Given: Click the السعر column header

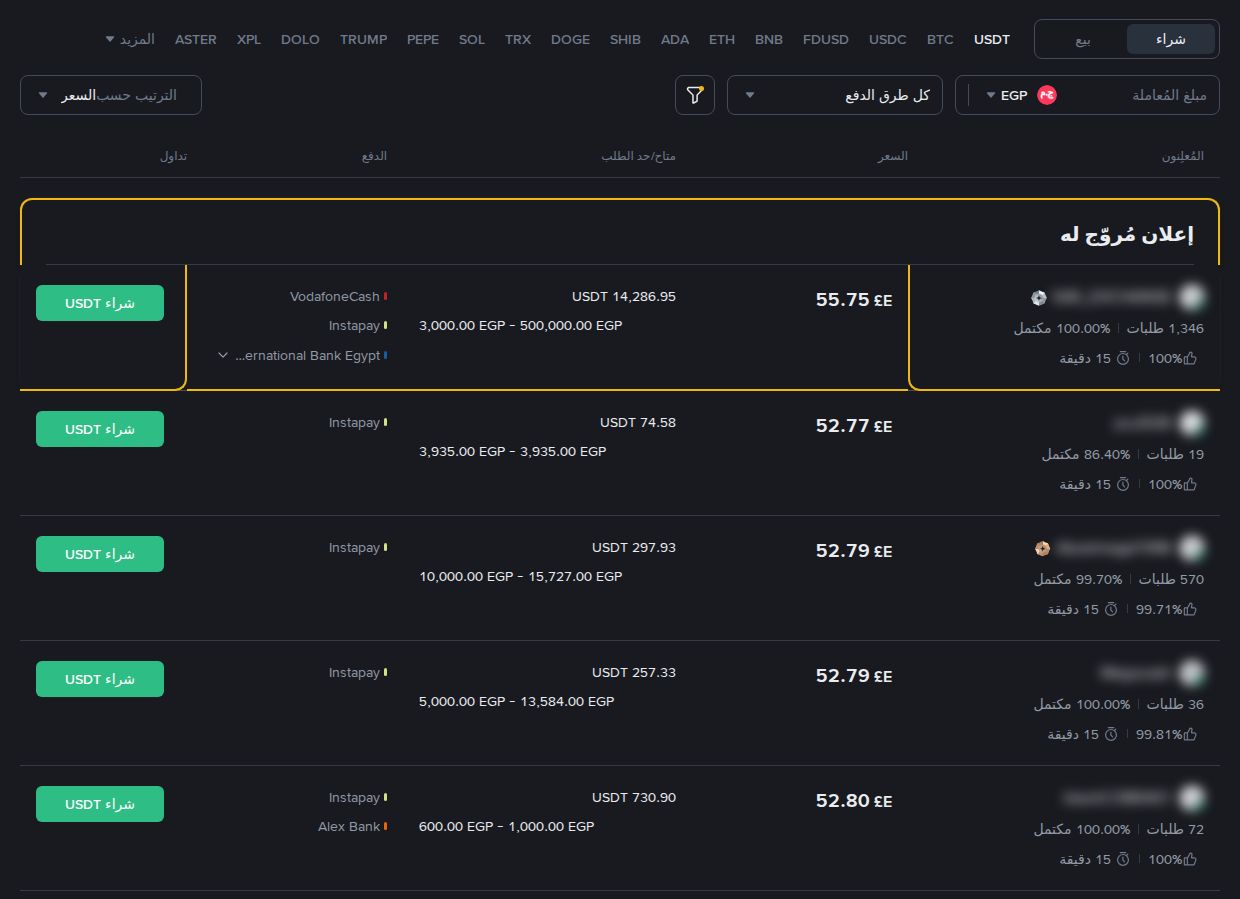Looking at the screenshot, I should (893, 157).
